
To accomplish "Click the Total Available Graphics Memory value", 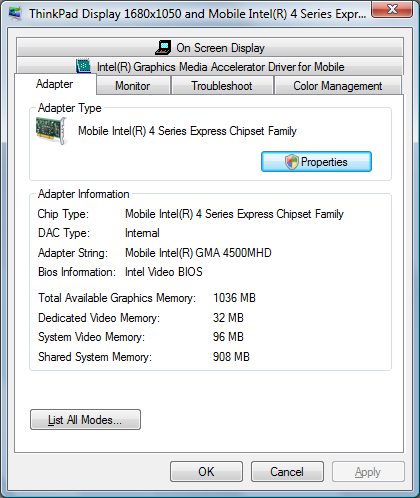I will [x=234, y=298].
